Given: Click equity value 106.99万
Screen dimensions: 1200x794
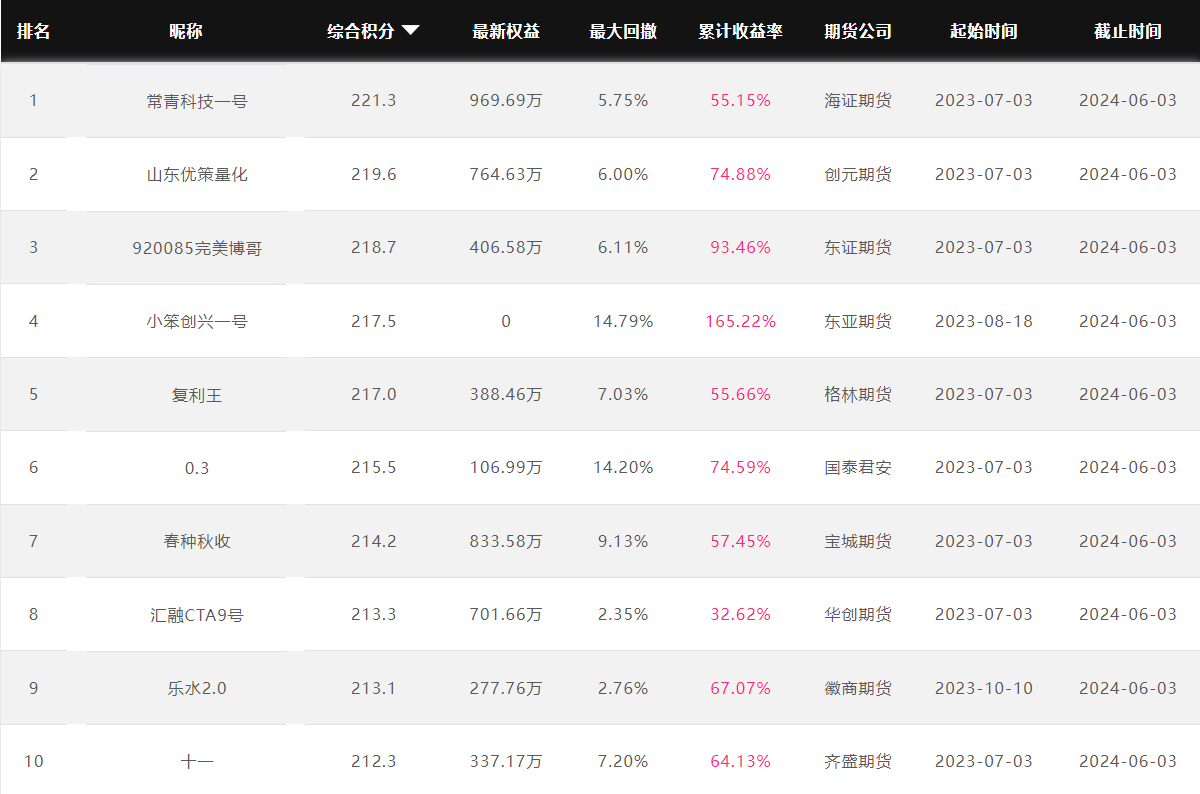Looking at the screenshot, I should click(x=506, y=467).
